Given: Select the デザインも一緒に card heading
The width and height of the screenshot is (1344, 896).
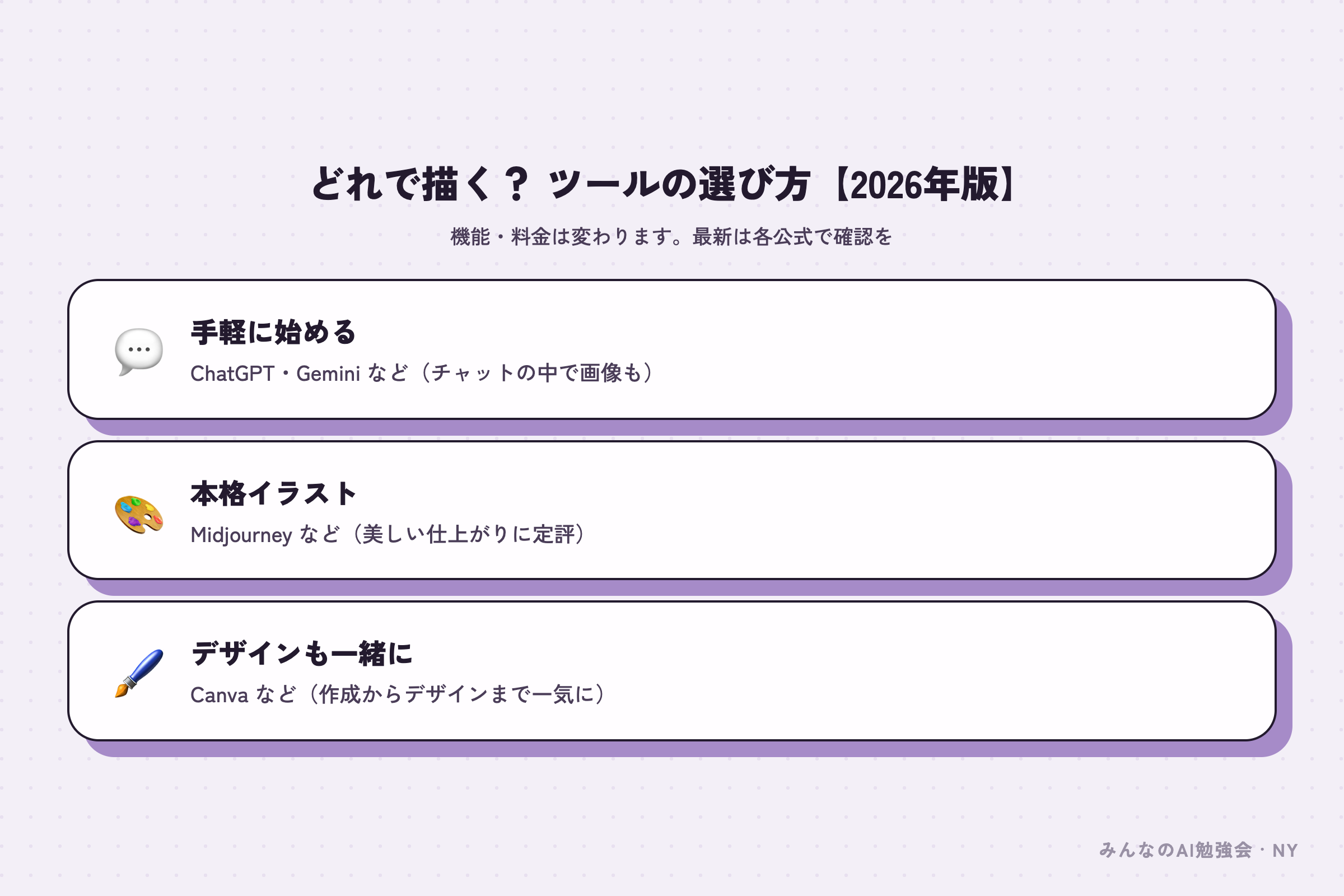Looking at the screenshot, I should tap(302, 653).
